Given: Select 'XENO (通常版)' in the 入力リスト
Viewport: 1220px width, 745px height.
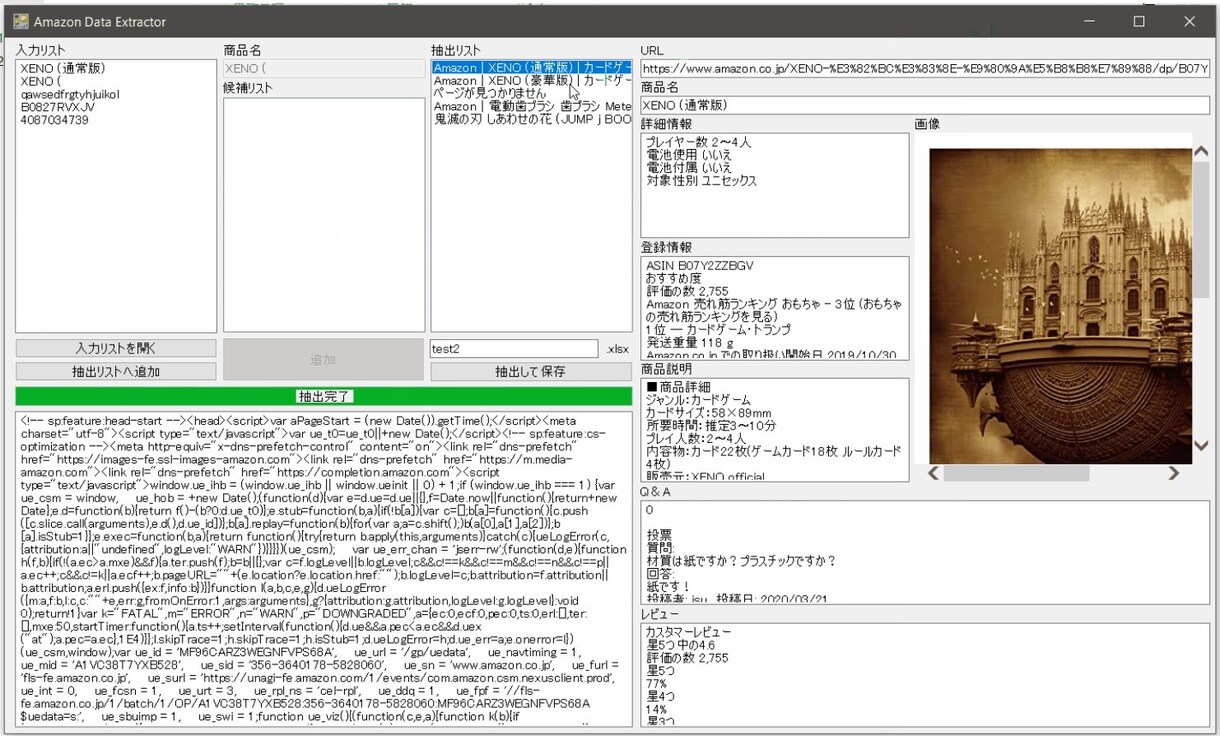Looking at the screenshot, I should [62, 68].
